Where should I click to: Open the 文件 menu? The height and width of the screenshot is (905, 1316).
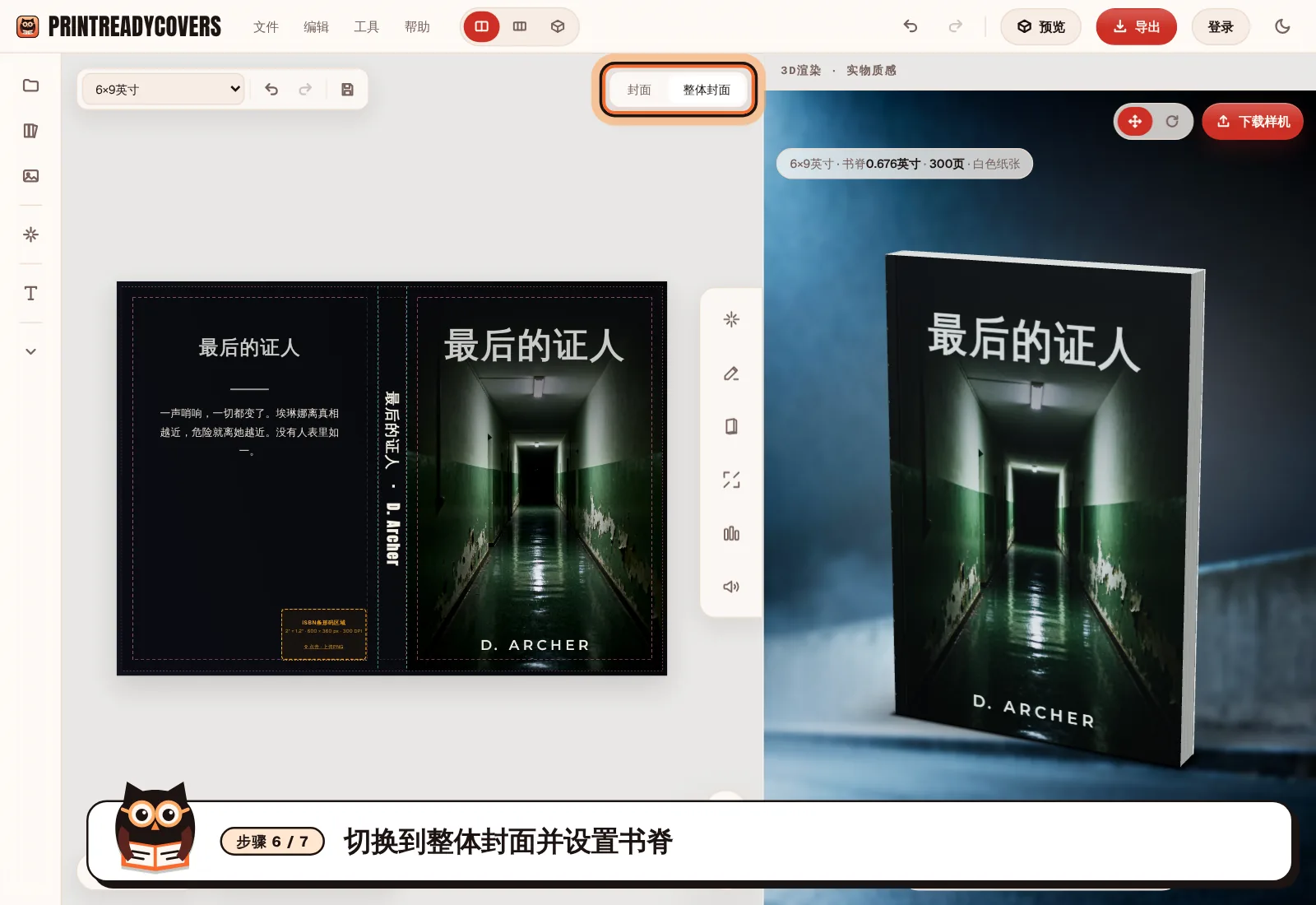point(266,27)
